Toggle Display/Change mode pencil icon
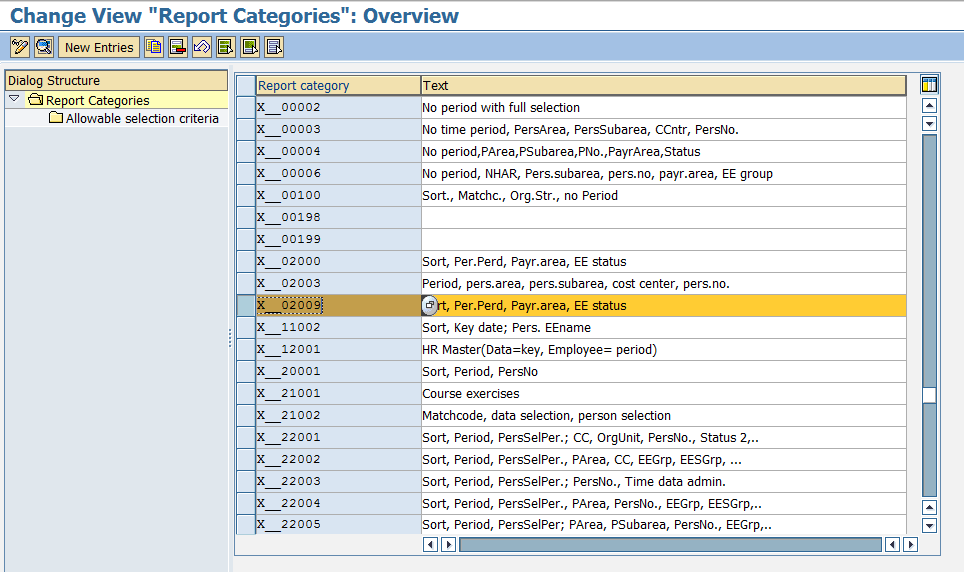The height and width of the screenshot is (572, 964). [20, 47]
